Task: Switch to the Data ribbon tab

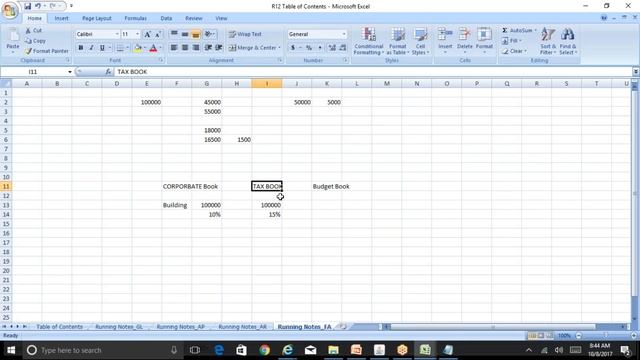Action: point(166,18)
